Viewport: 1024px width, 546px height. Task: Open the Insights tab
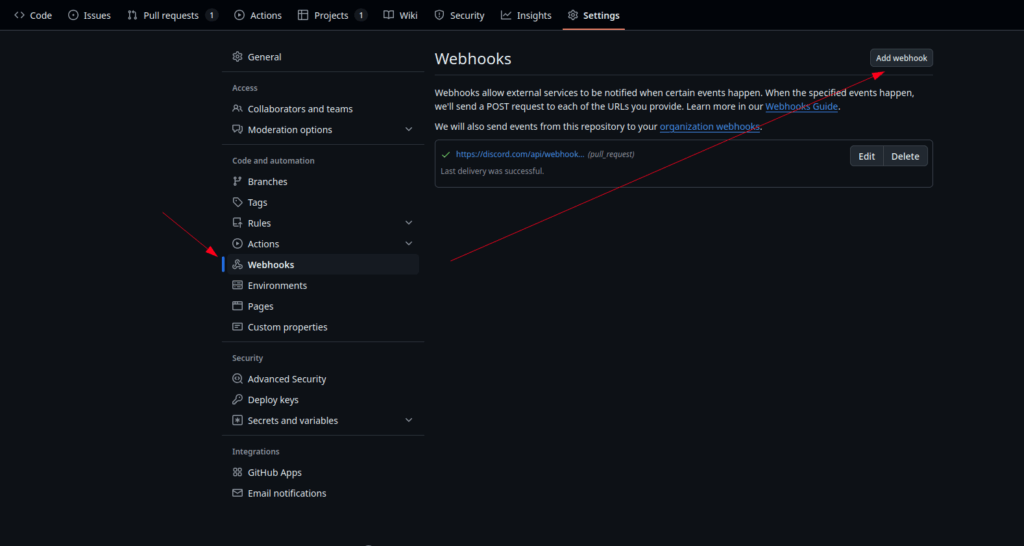526,15
